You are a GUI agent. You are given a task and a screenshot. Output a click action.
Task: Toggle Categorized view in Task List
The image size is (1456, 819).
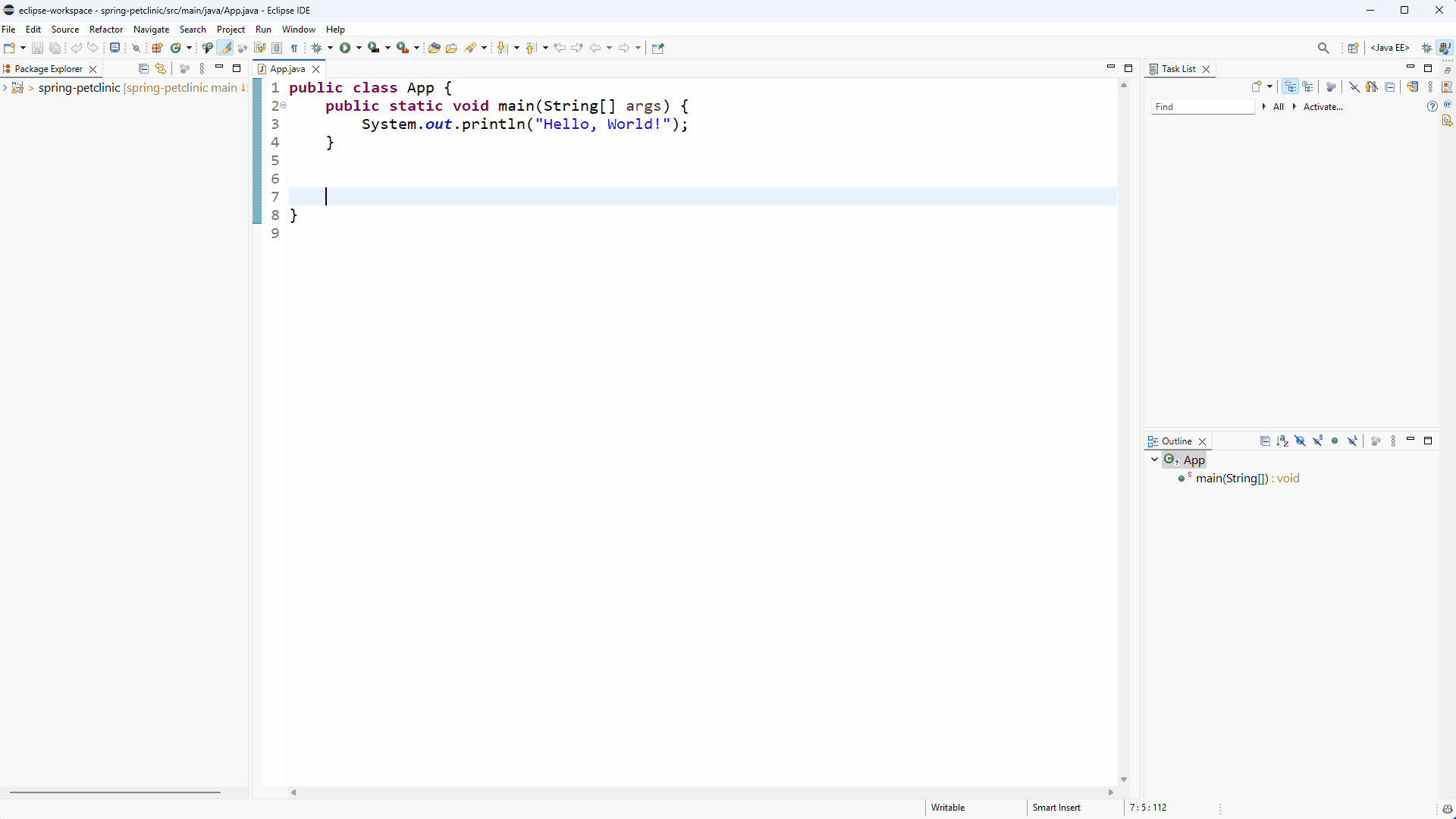click(1290, 86)
